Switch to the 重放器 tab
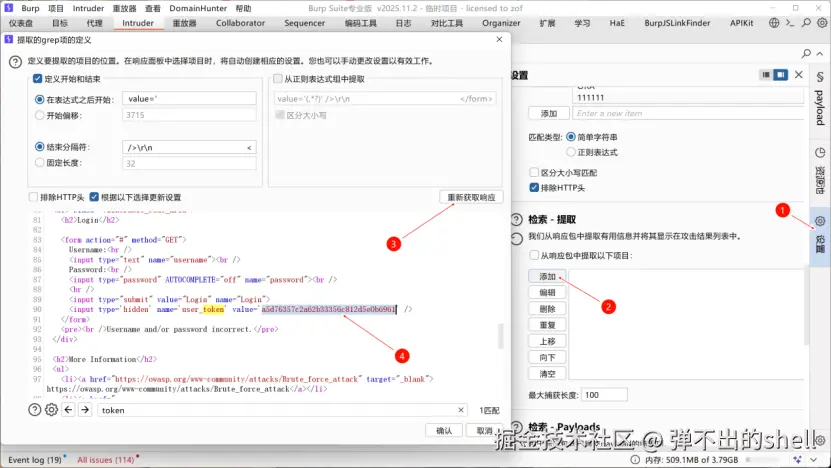The height and width of the screenshot is (468, 831). (x=184, y=23)
